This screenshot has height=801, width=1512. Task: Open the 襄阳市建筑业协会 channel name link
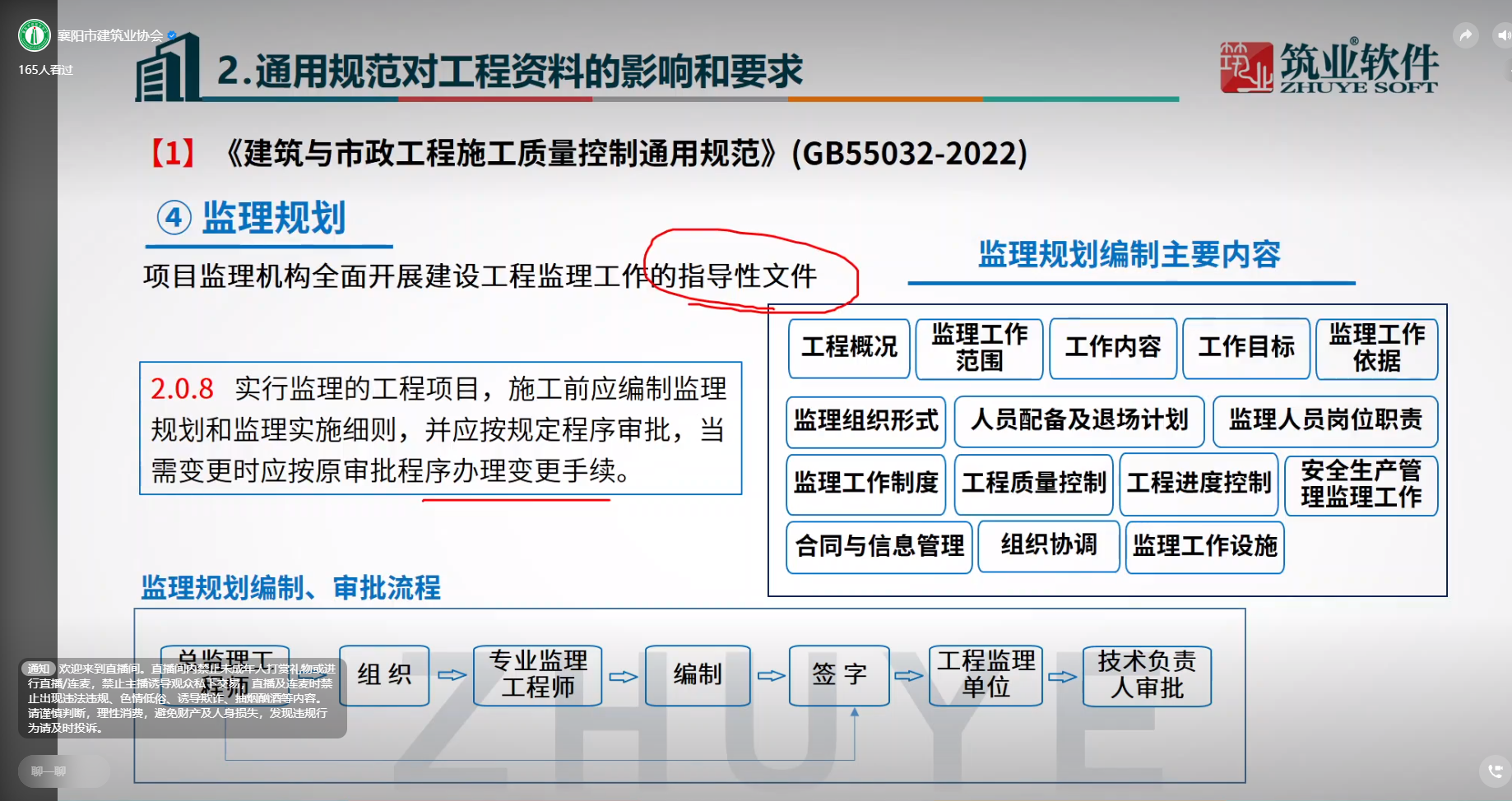tap(110, 35)
